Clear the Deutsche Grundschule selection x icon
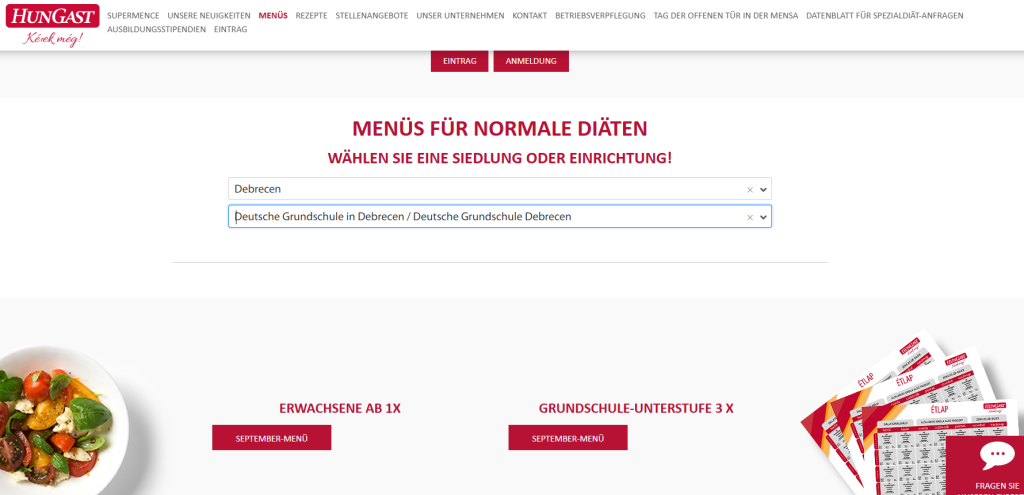 pyautogui.click(x=749, y=217)
